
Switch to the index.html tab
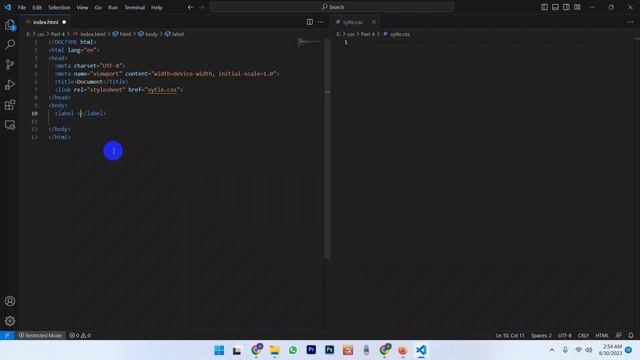pyautogui.click(x=45, y=22)
